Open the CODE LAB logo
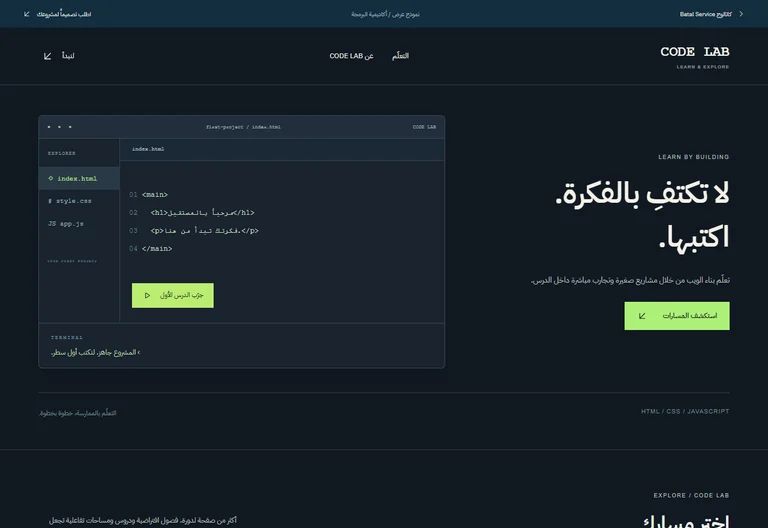 pos(695,57)
